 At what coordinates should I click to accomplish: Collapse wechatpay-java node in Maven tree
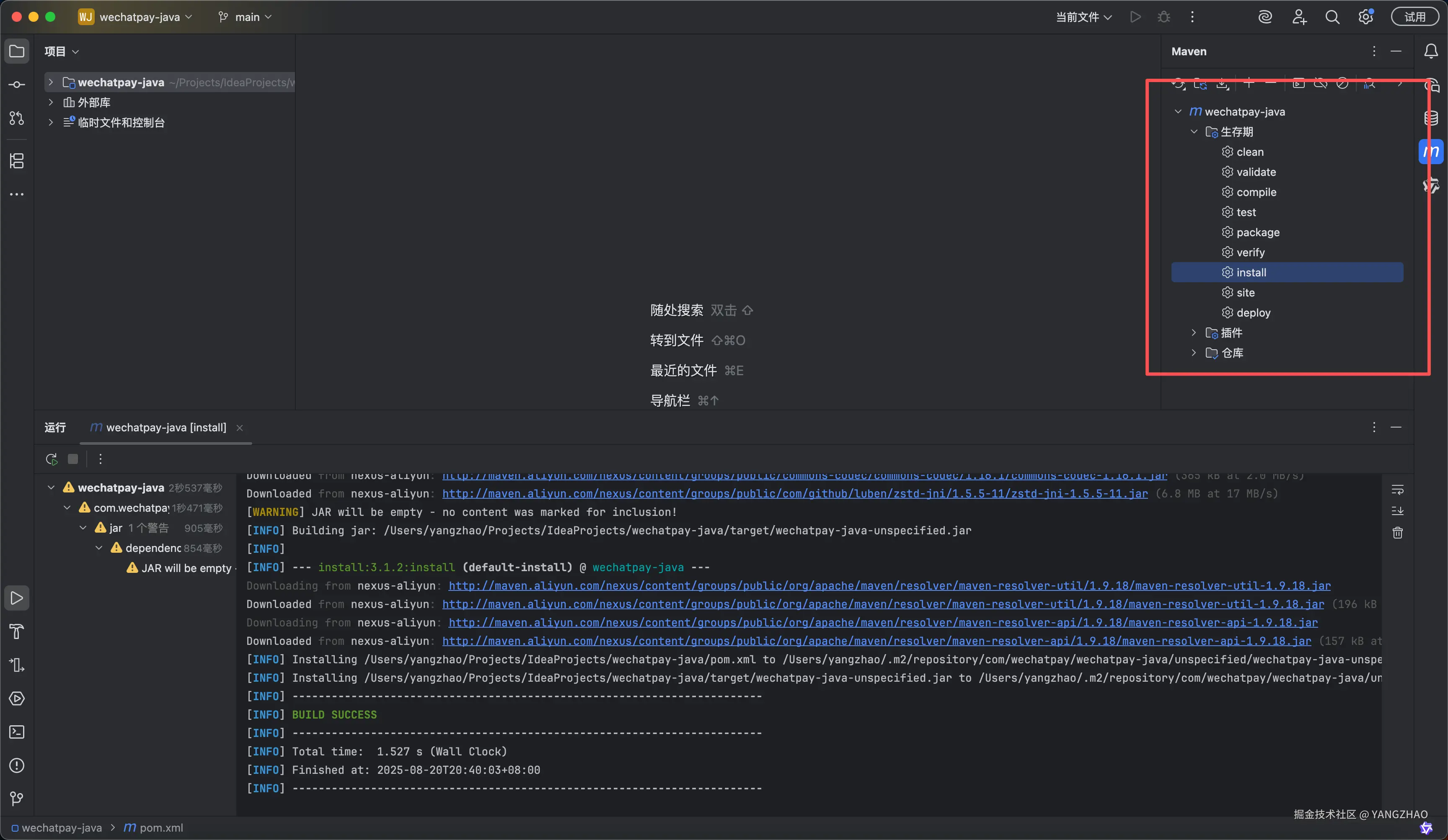coord(1178,111)
